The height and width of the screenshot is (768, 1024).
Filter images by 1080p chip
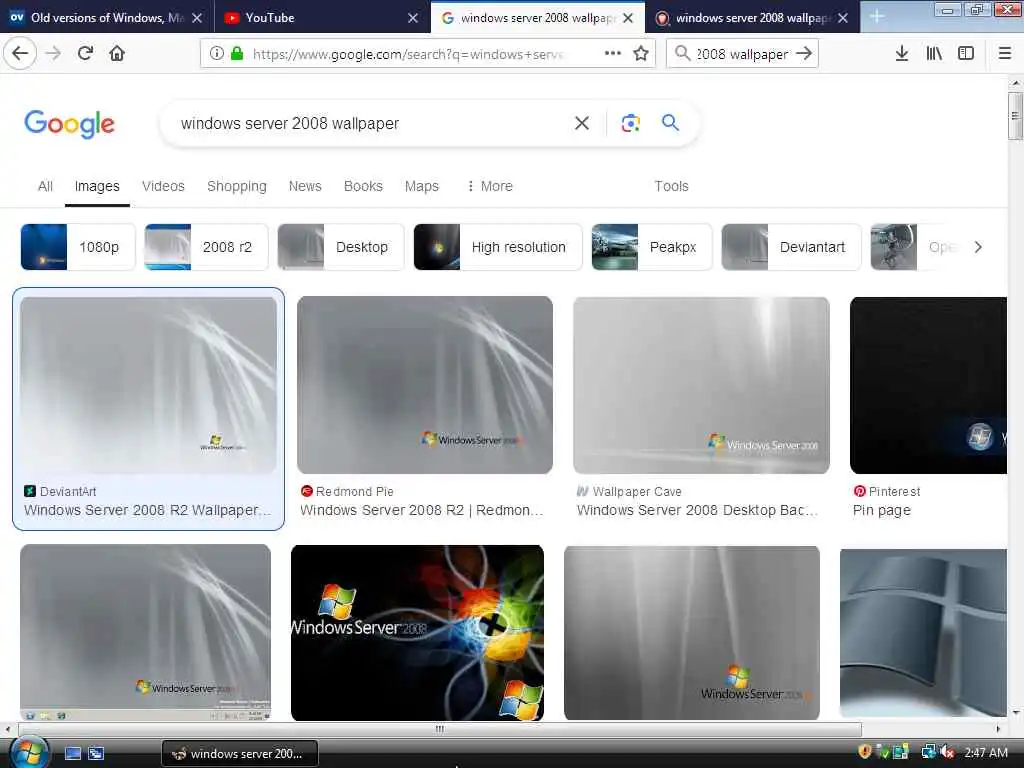pyautogui.click(x=78, y=247)
